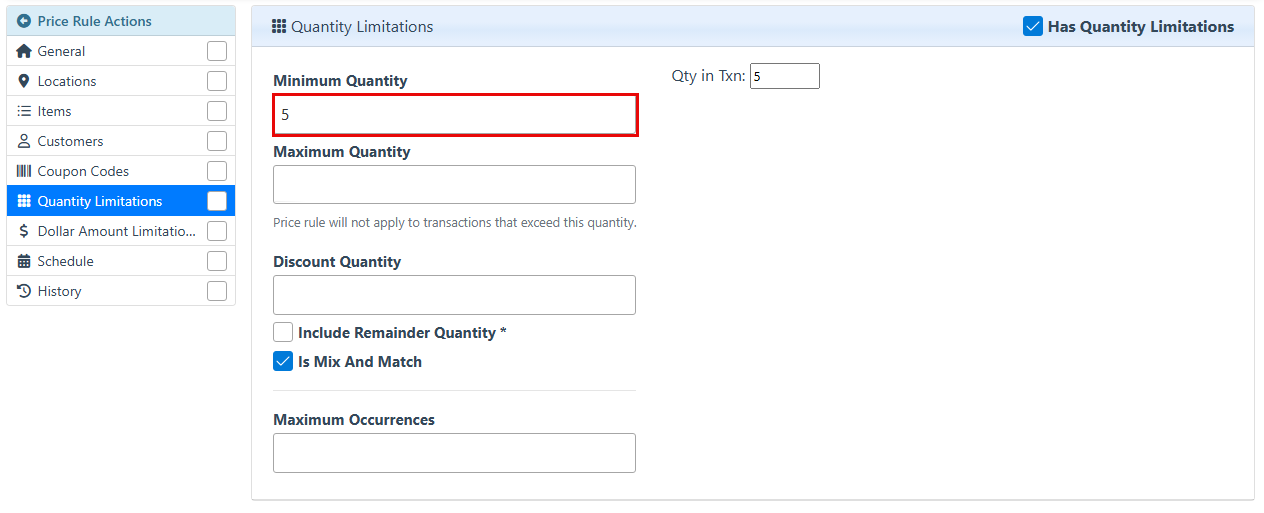
Task: Select Quantity Limitations in the sidebar
Action: tap(99, 201)
